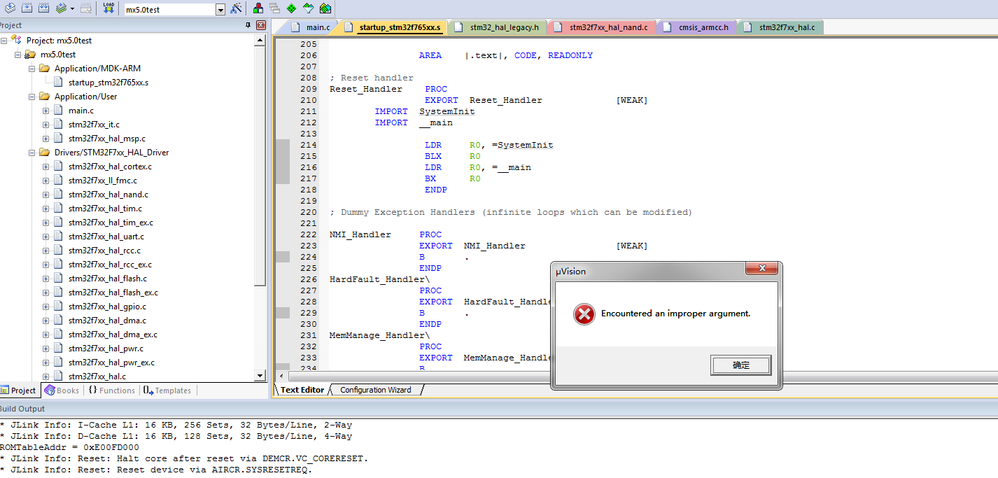Click the Batch Build toolbar icon
The width and height of the screenshot is (998, 478).
[61, 9]
